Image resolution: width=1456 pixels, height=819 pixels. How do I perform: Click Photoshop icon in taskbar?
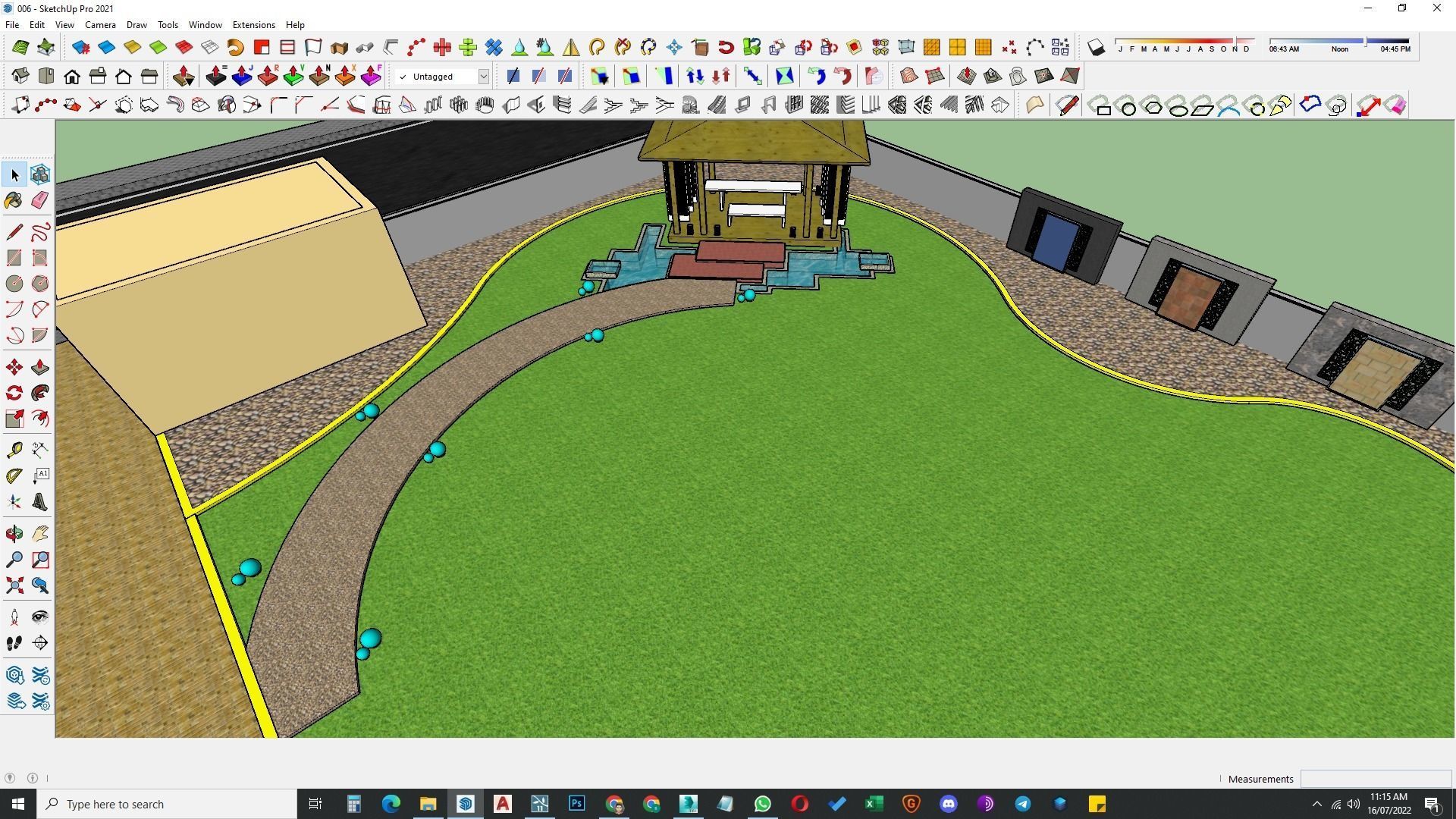point(576,804)
